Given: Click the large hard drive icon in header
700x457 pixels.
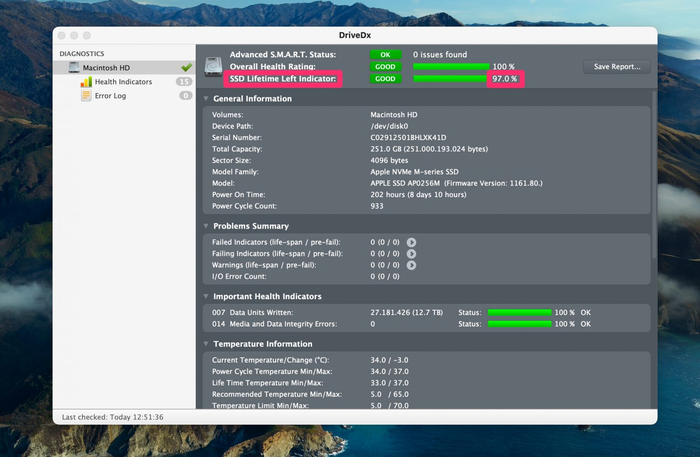Looking at the screenshot, I should click(x=213, y=66).
